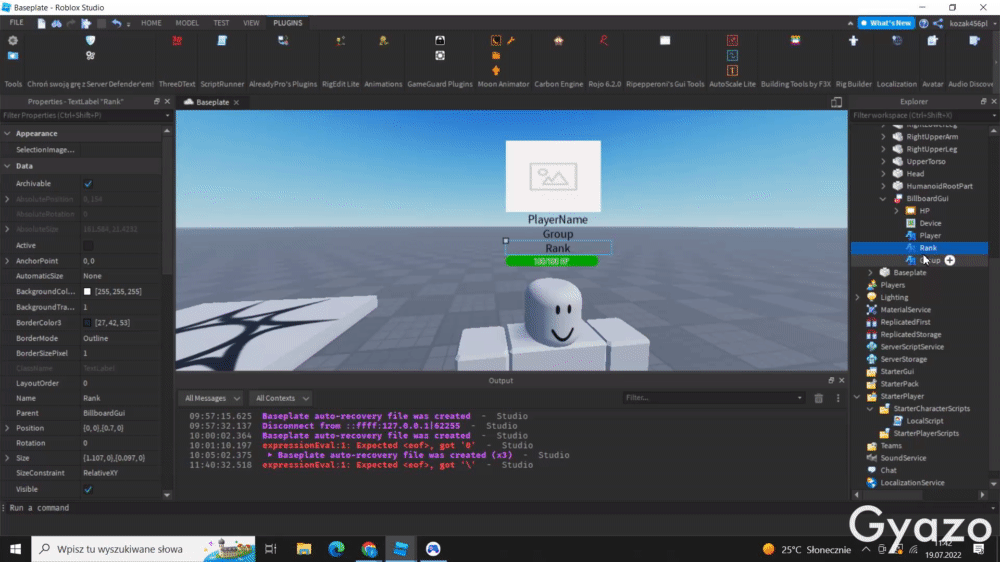Image resolution: width=1000 pixels, height=562 pixels.
Task: Expand the Lighting service node
Action: click(x=858, y=297)
